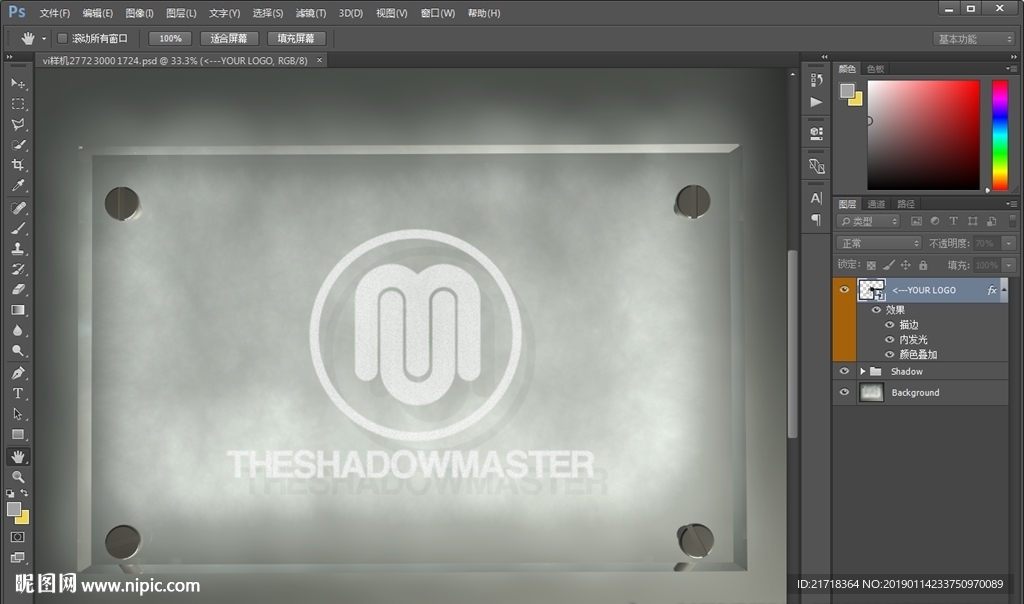The height and width of the screenshot is (604, 1024).
Task: Click the foreground color swatch in toolbox
Action: [14, 509]
